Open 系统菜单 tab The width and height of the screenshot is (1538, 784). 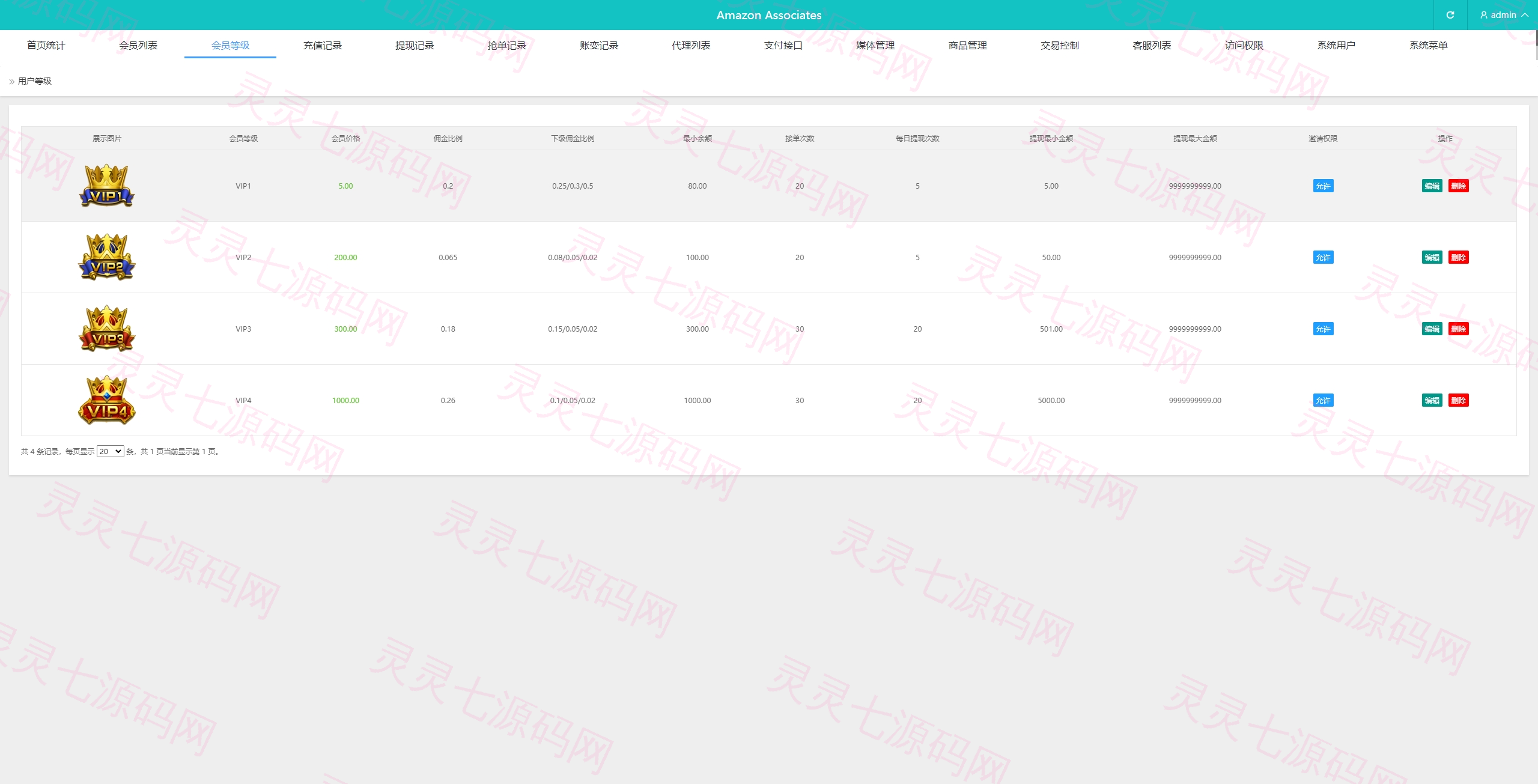coord(1428,45)
